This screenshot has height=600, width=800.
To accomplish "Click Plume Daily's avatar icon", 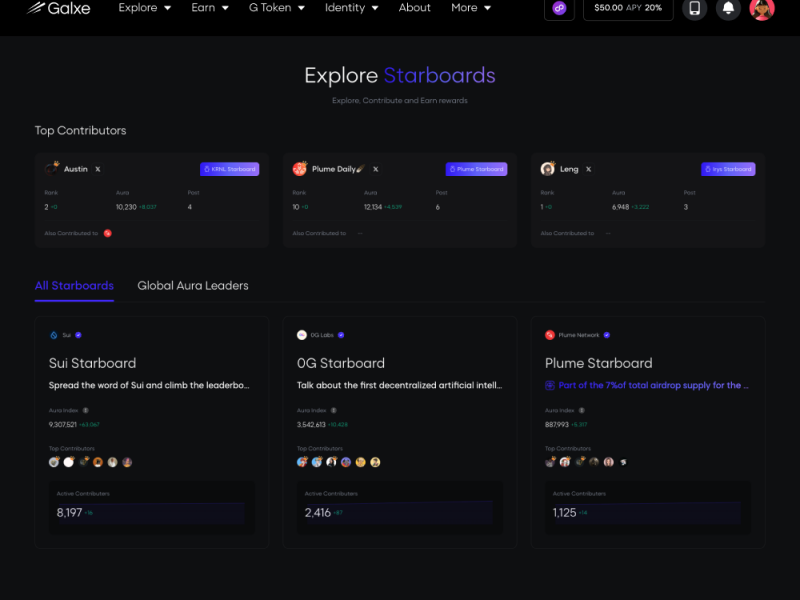I will [x=300, y=168].
